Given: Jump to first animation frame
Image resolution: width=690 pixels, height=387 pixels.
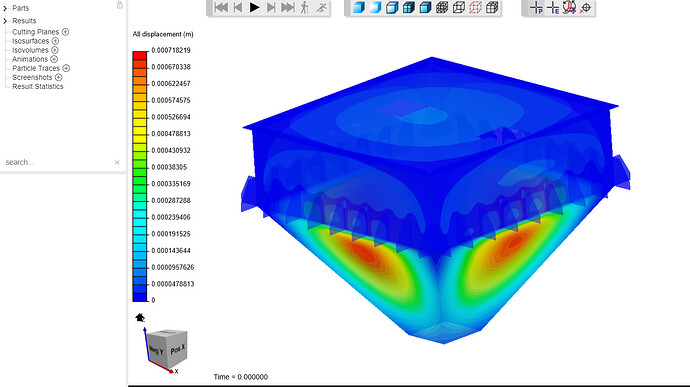Looking at the screenshot, I should click(221, 7).
